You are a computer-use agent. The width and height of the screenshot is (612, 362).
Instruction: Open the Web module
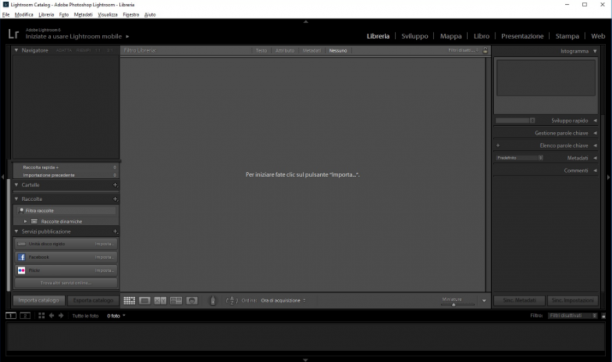598,36
